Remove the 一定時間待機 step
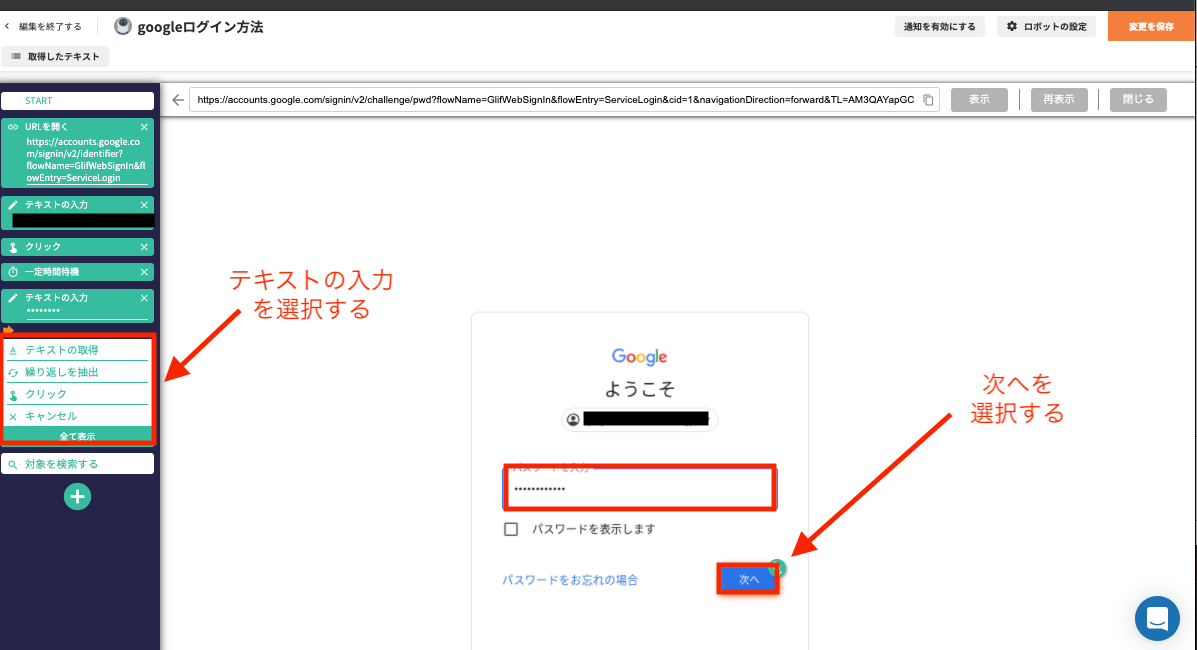The image size is (1197, 650). point(144,272)
